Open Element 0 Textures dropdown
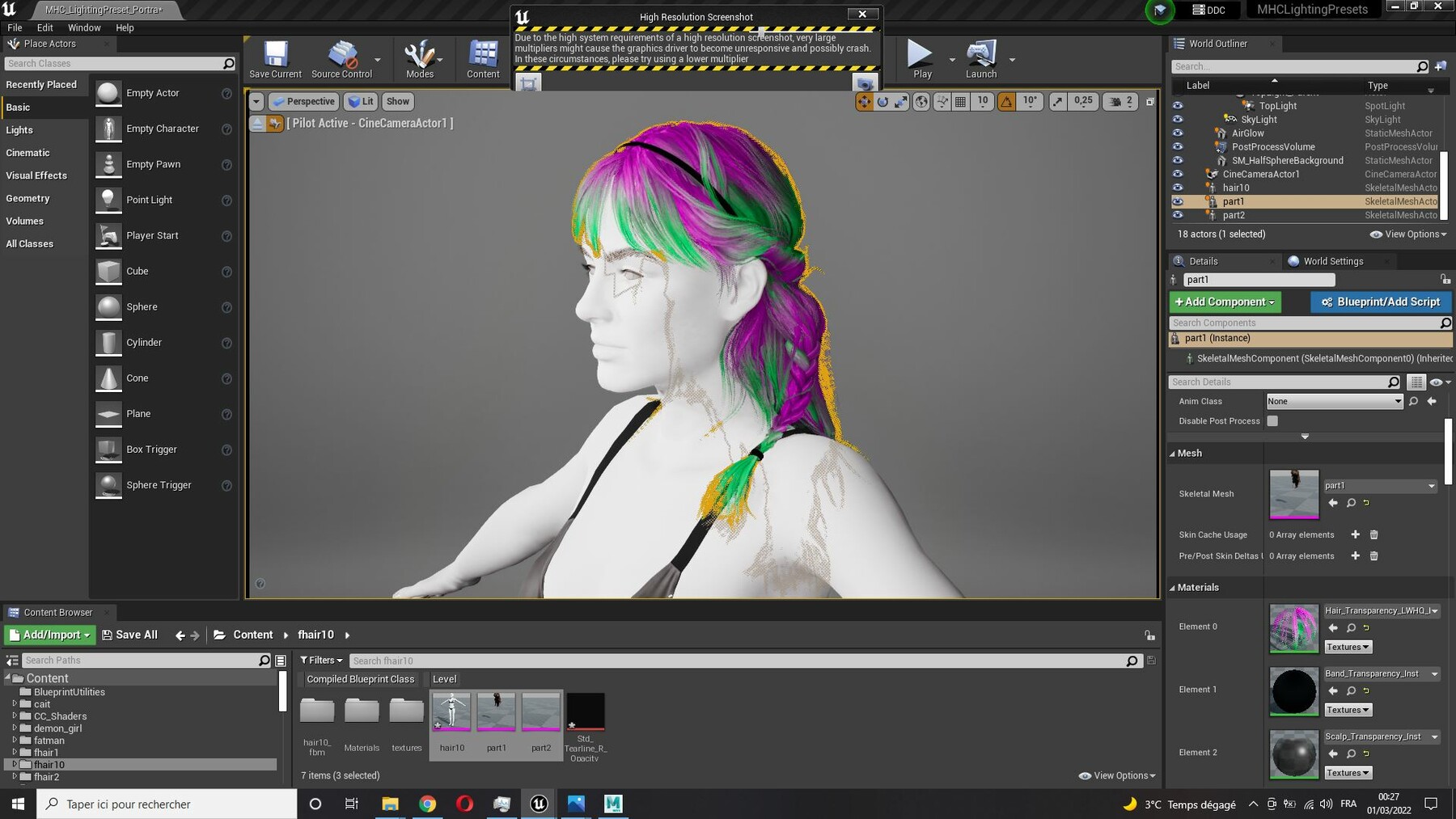The width and height of the screenshot is (1456, 819). click(1348, 647)
